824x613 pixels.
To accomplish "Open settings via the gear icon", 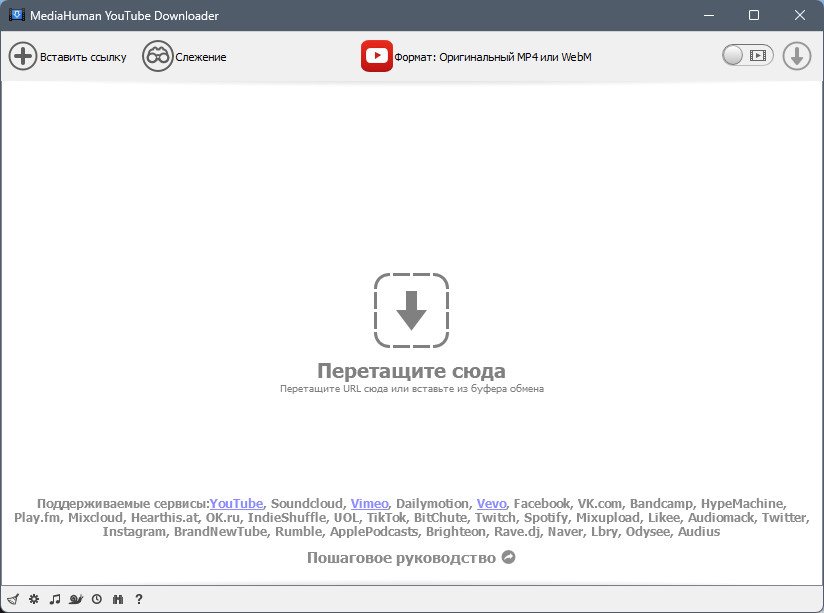I will click(x=34, y=599).
